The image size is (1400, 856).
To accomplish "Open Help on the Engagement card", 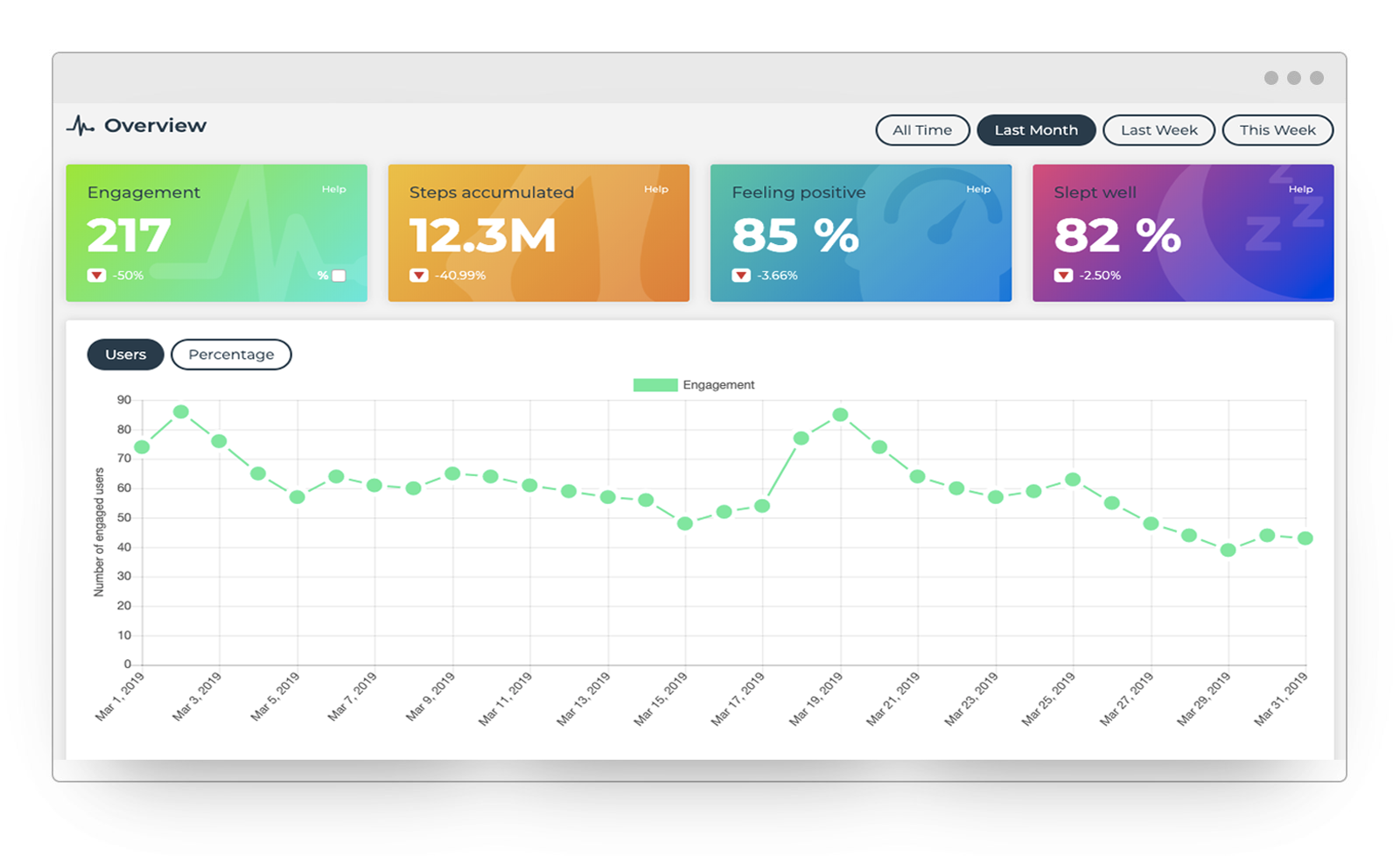I will coord(333,188).
